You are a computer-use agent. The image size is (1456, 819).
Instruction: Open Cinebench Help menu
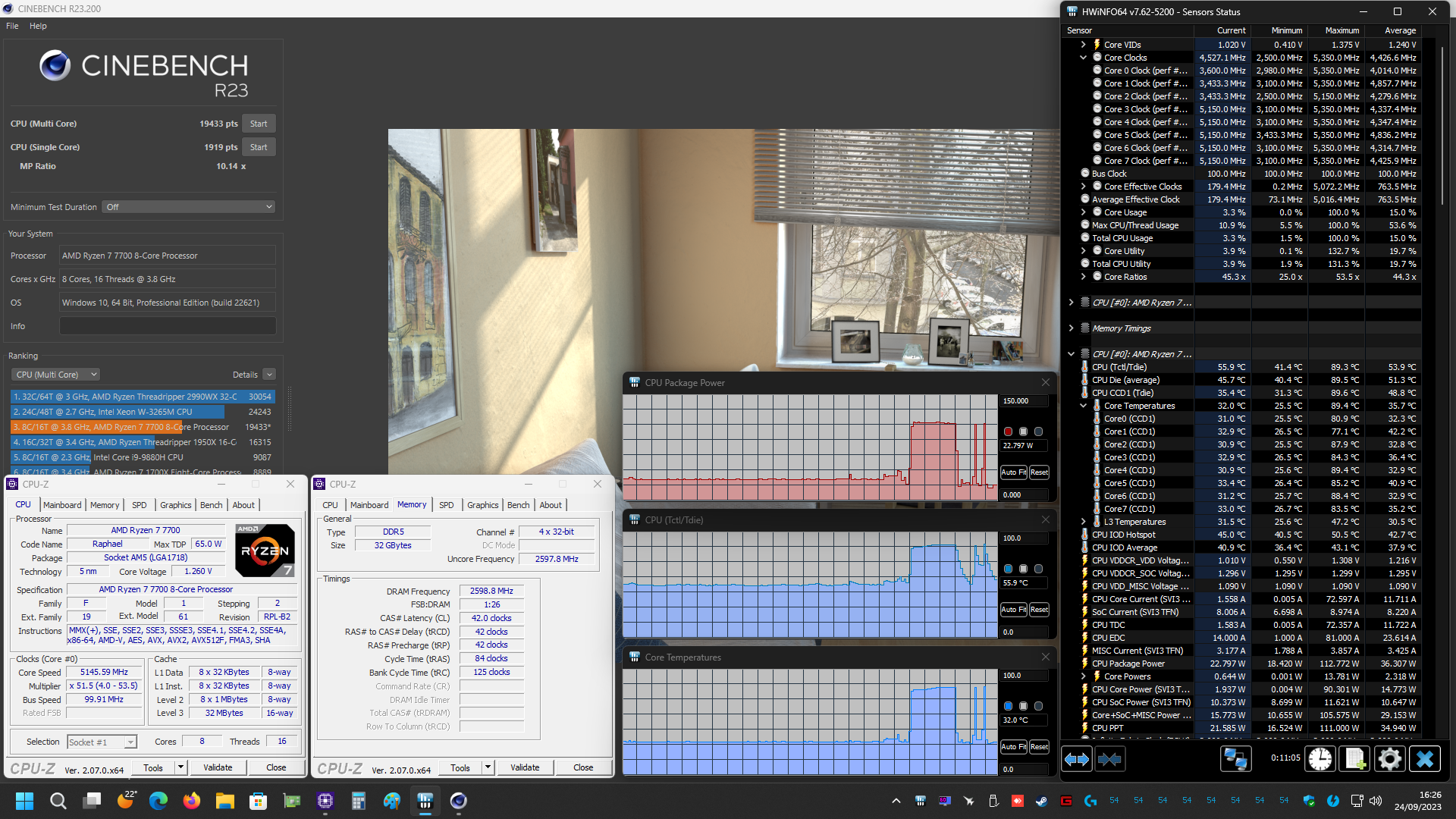point(38,26)
